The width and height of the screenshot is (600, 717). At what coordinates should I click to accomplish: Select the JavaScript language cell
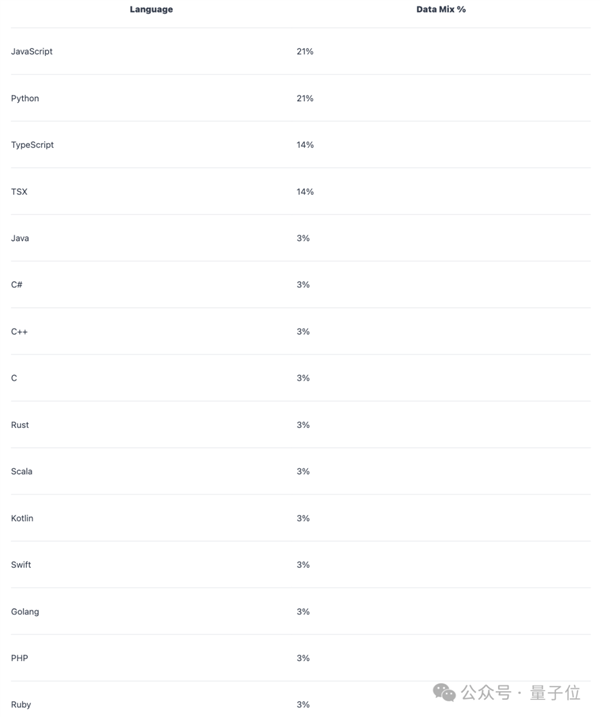tap(32, 51)
